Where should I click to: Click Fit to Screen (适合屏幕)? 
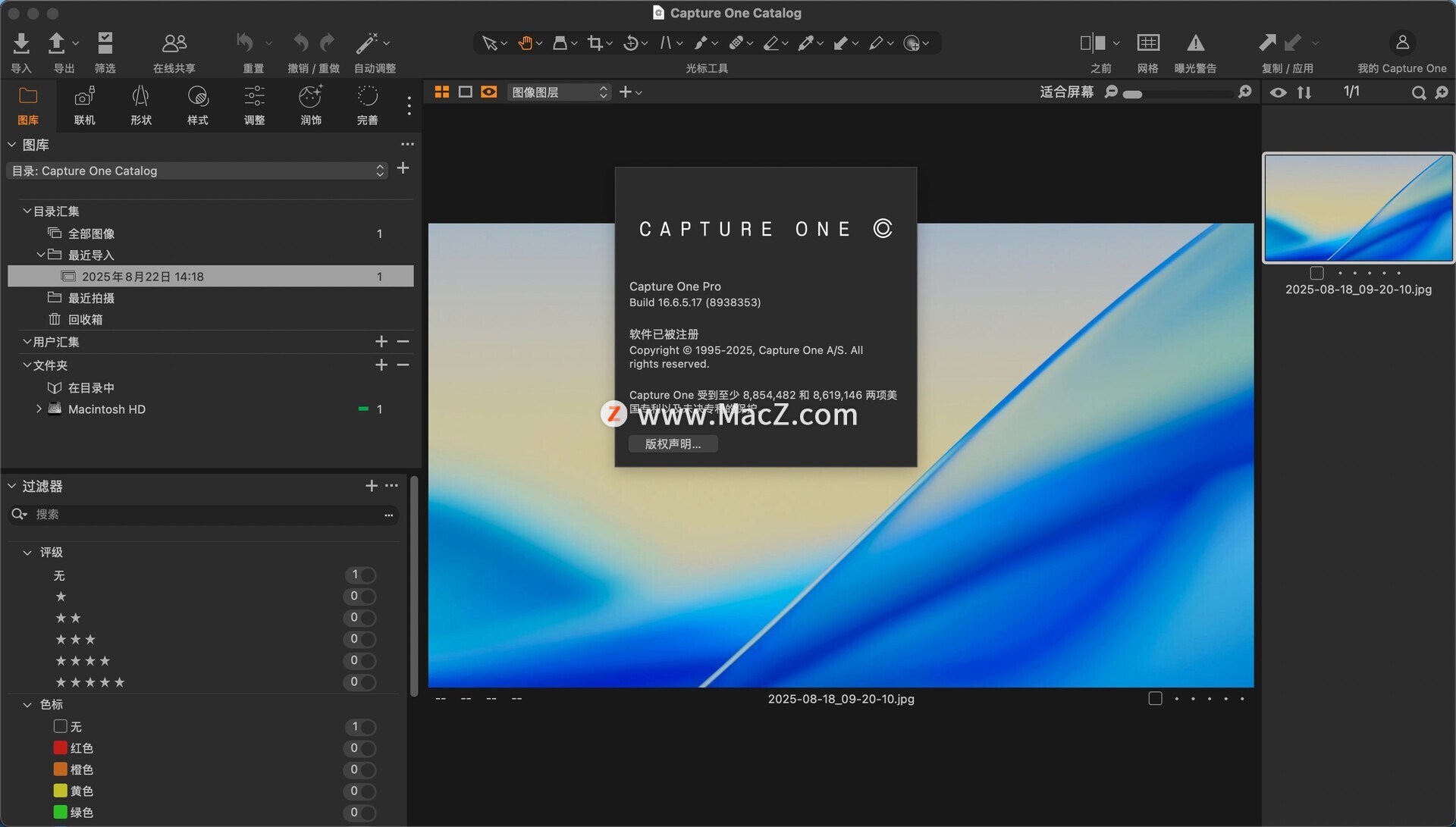[x=1066, y=92]
